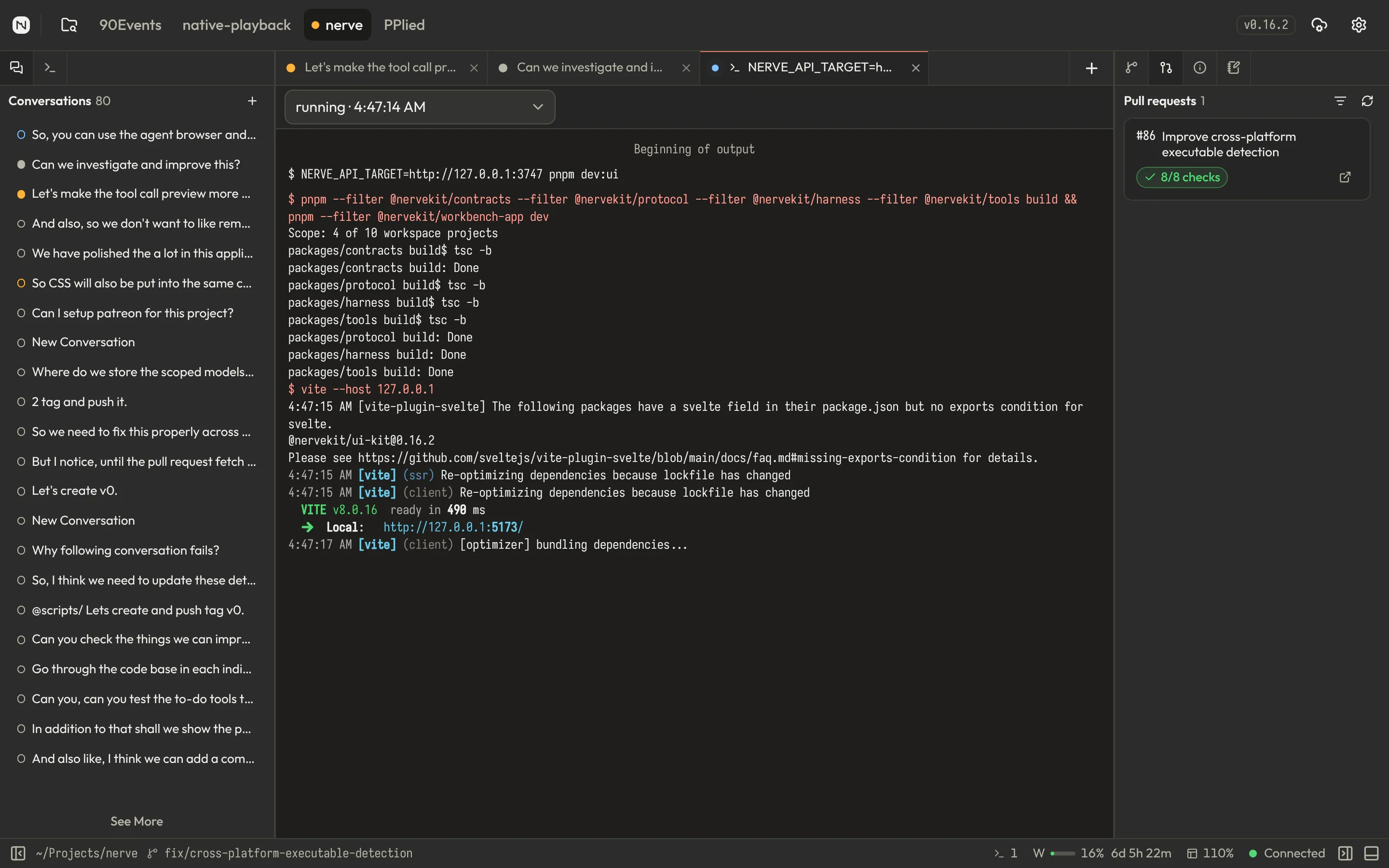This screenshot has height=868, width=1389.
Task: Close the 'Let's make the tool call' tab
Action: [474, 68]
